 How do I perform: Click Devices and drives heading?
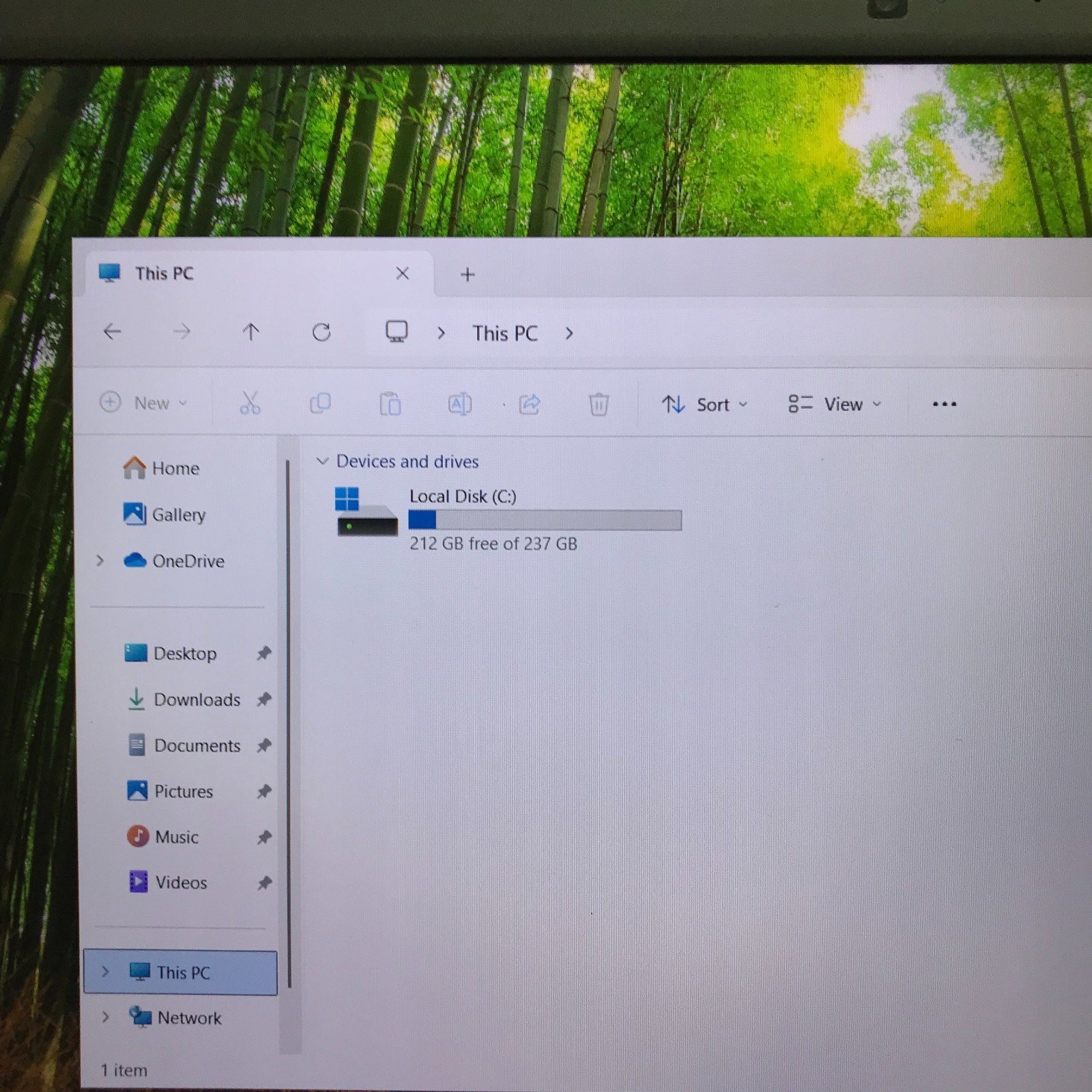[x=407, y=461]
